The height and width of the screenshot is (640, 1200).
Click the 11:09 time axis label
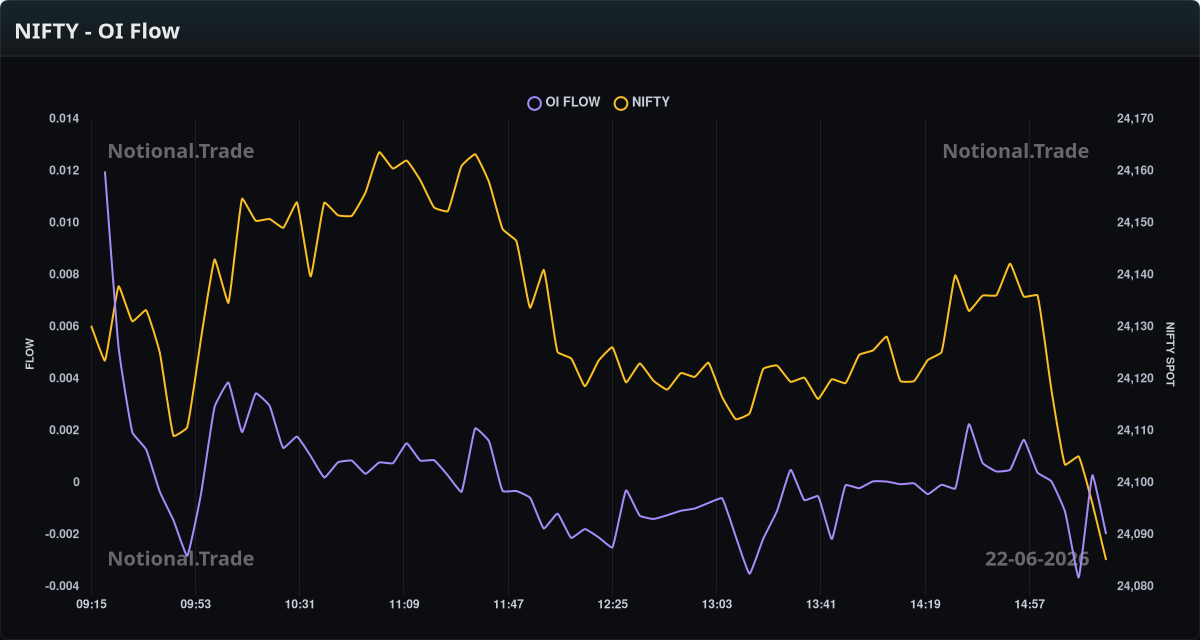[403, 604]
